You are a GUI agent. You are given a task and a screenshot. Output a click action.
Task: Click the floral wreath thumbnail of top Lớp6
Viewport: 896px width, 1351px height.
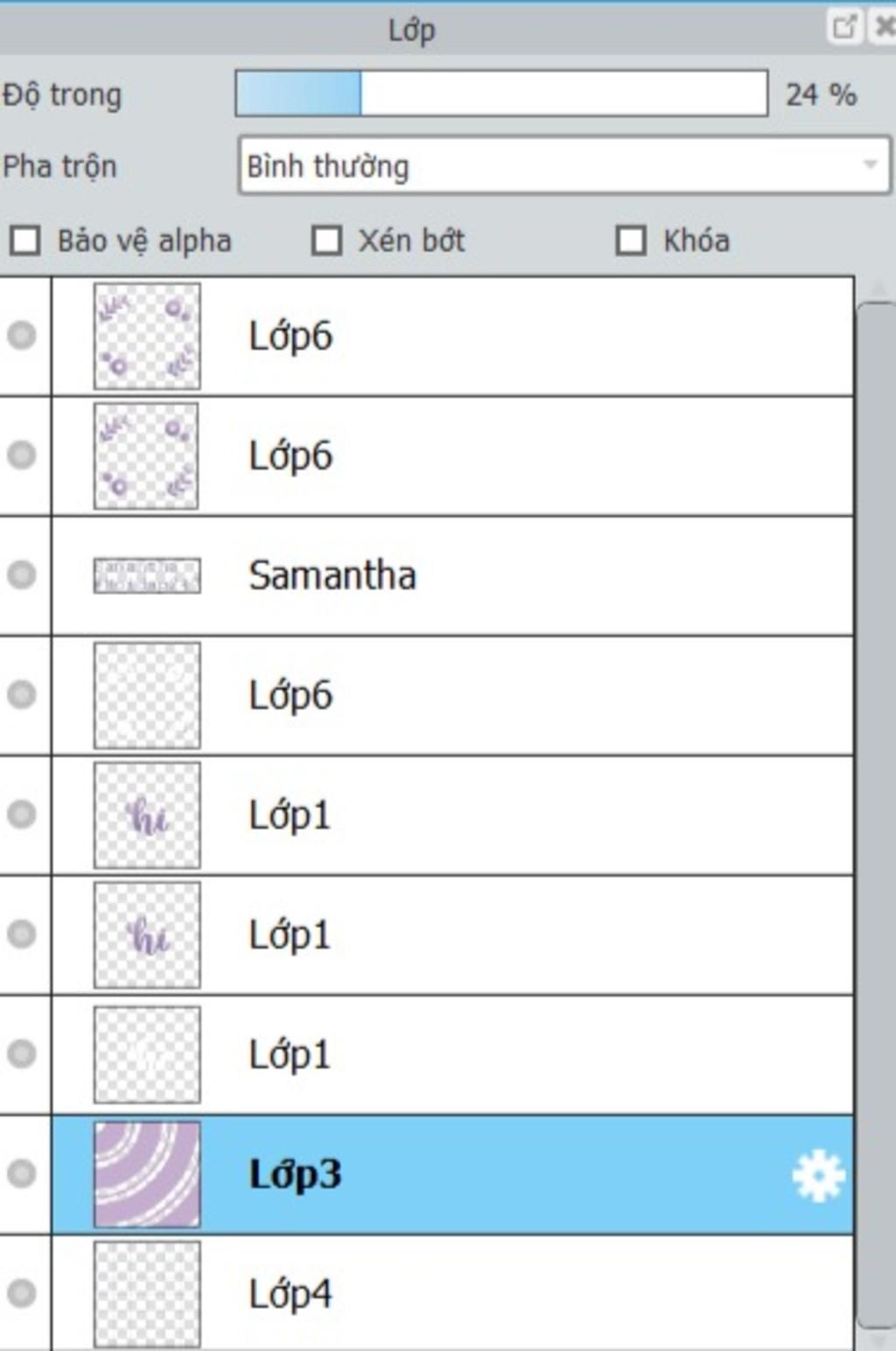[x=147, y=336]
